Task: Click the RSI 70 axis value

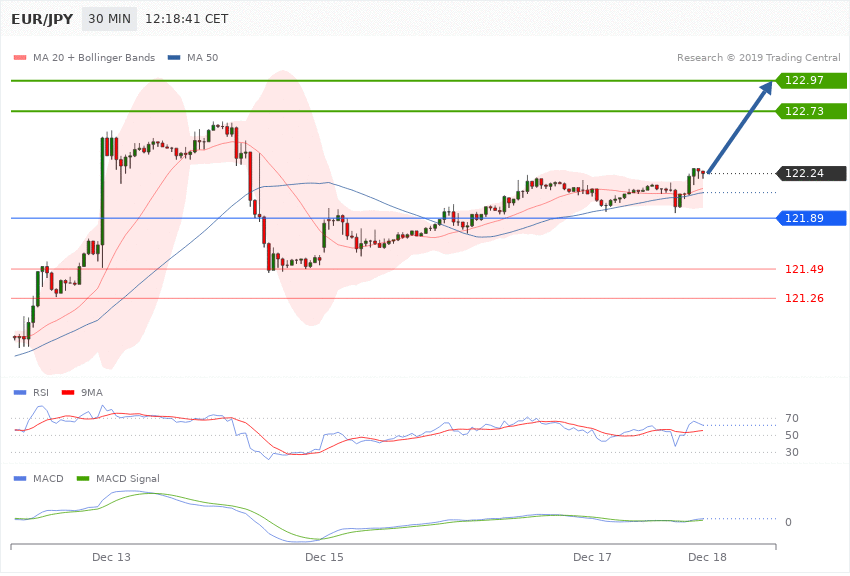Action: [x=791, y=418]
